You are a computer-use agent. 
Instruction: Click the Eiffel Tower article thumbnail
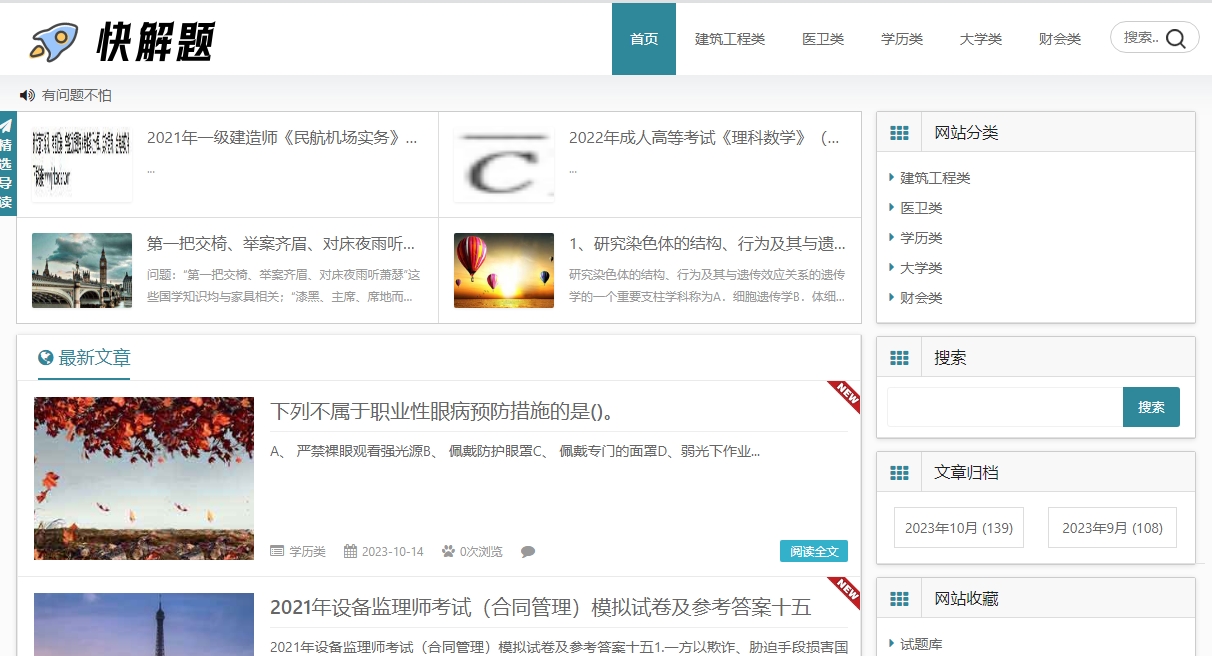[x=144, y=624]
